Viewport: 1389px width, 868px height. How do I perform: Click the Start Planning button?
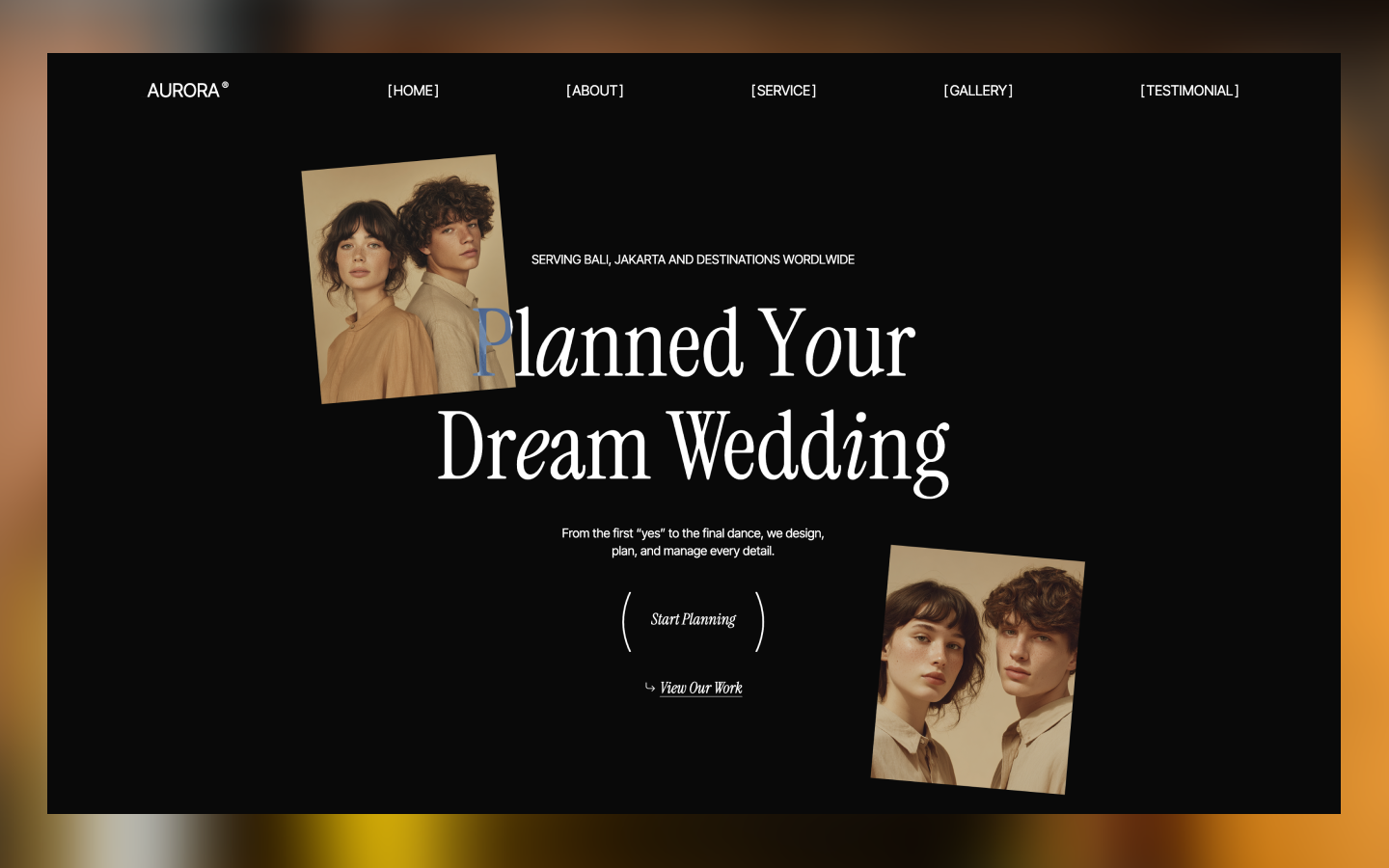tap(694, 620)
